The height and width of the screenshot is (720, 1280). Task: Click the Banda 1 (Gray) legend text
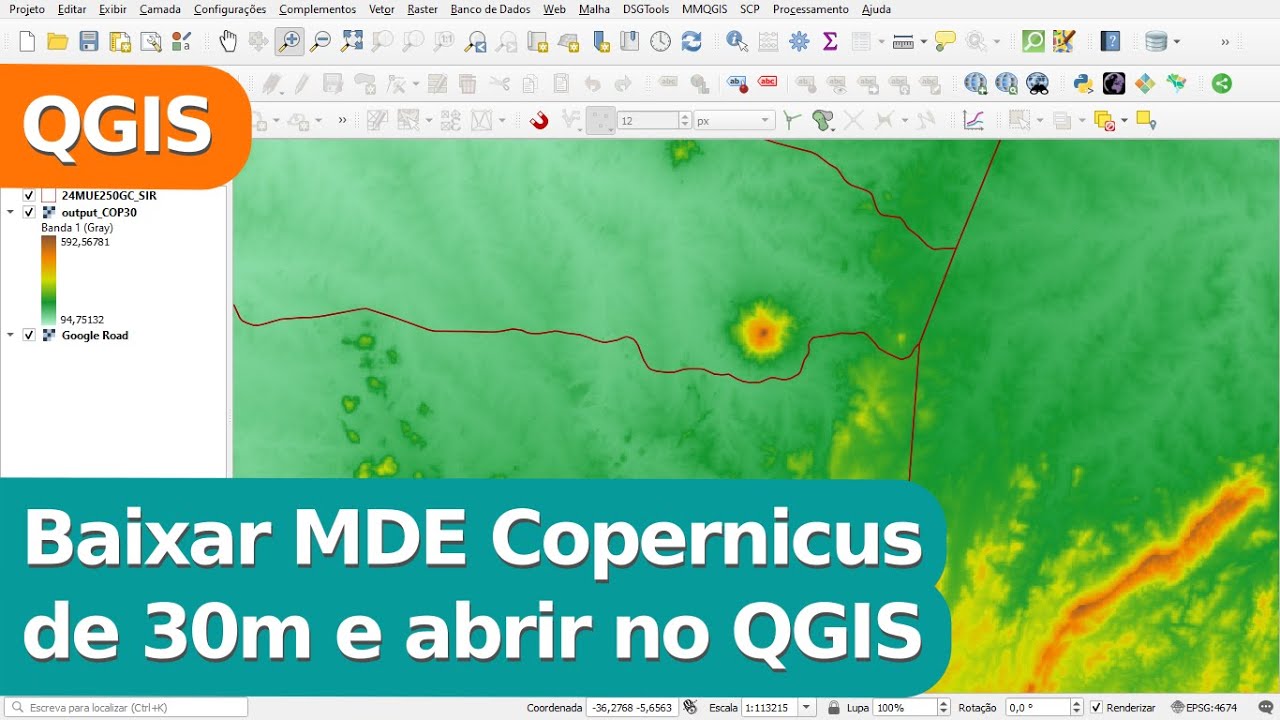tap(77, 228)
